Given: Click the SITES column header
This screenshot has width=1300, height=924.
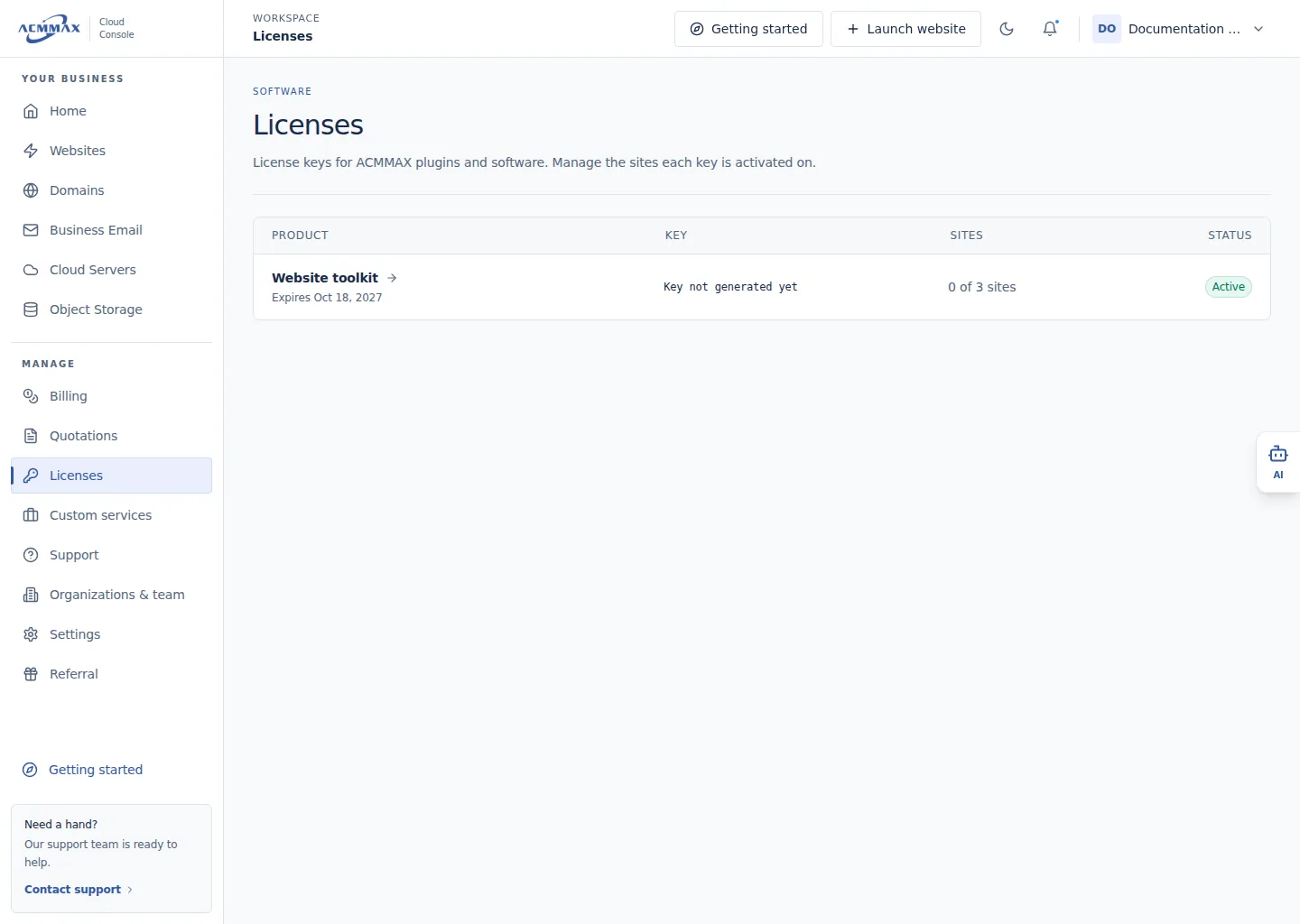Looking at the screenshot, I should tap(966, 236).
